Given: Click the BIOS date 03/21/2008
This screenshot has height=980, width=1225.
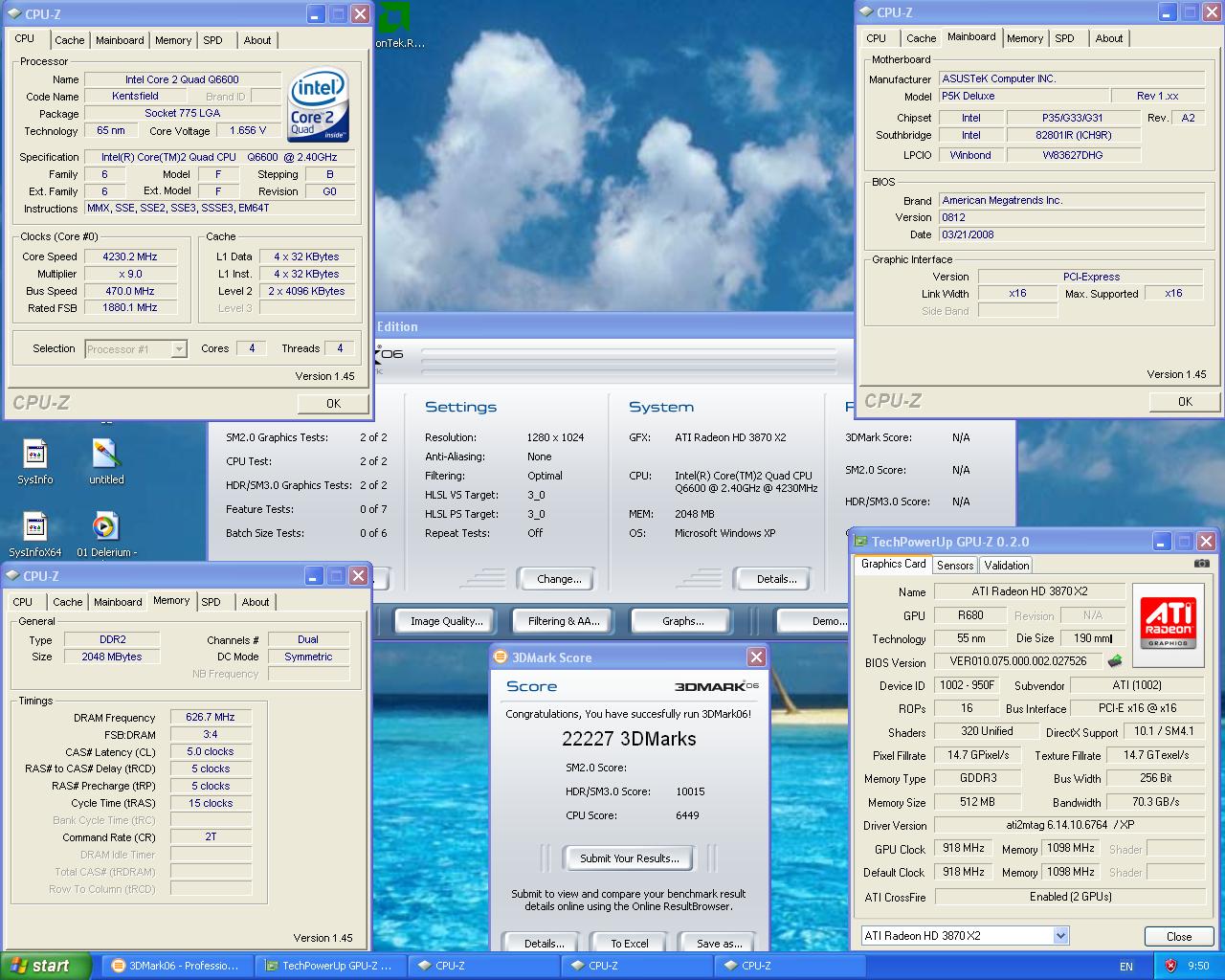Looking at the screenshot, I should pyautogui.click(x=1071, y=234).
